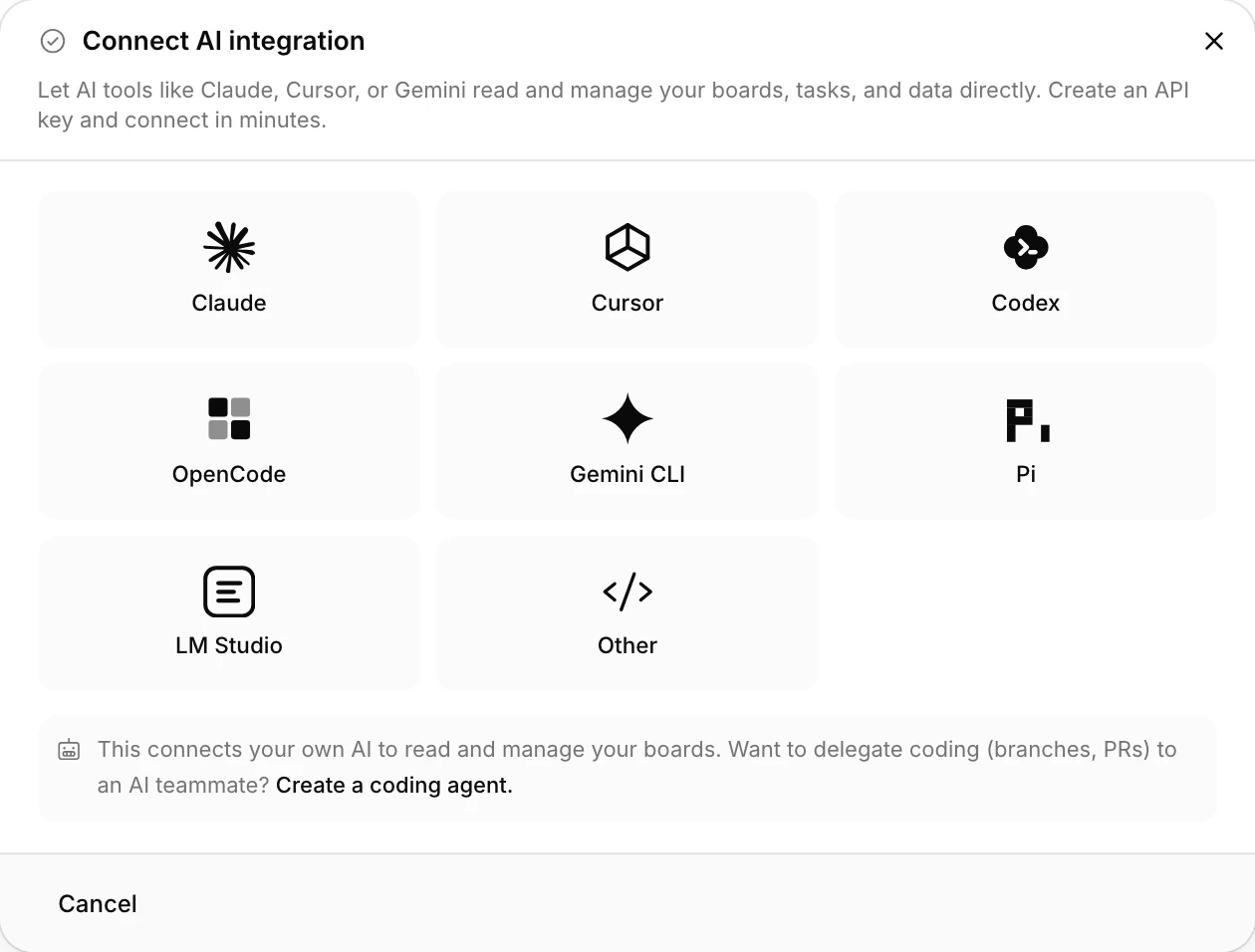Pick the LM Studio lines icon

(229, 592)
